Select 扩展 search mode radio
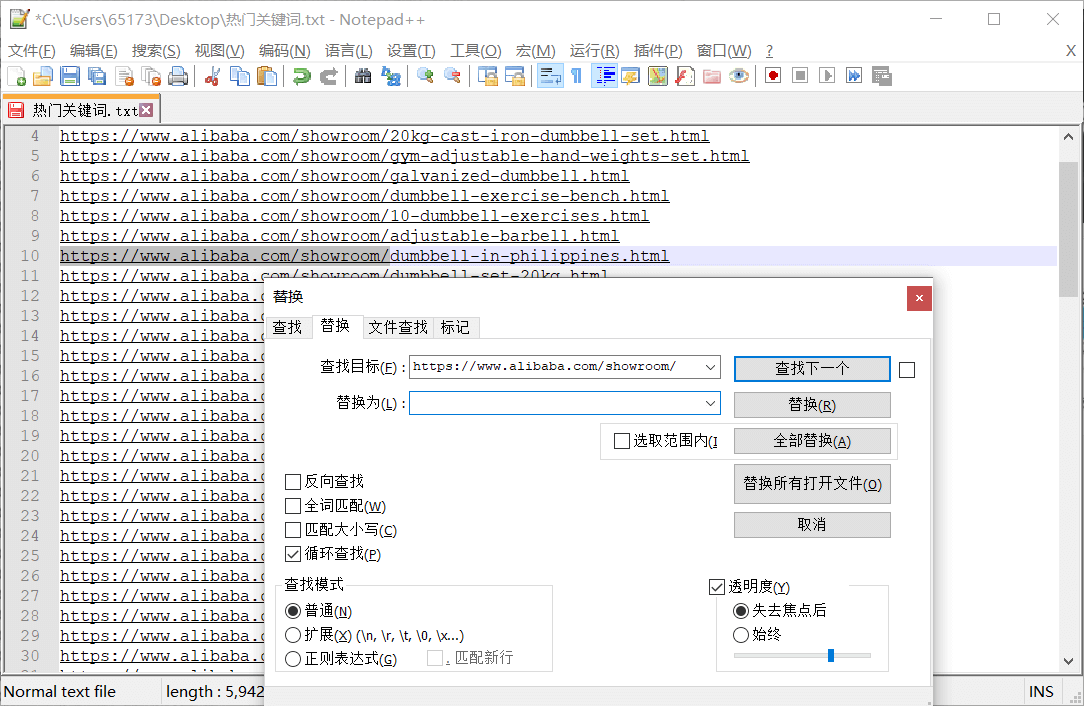1084x706 pixels. [x=292, y=635]
